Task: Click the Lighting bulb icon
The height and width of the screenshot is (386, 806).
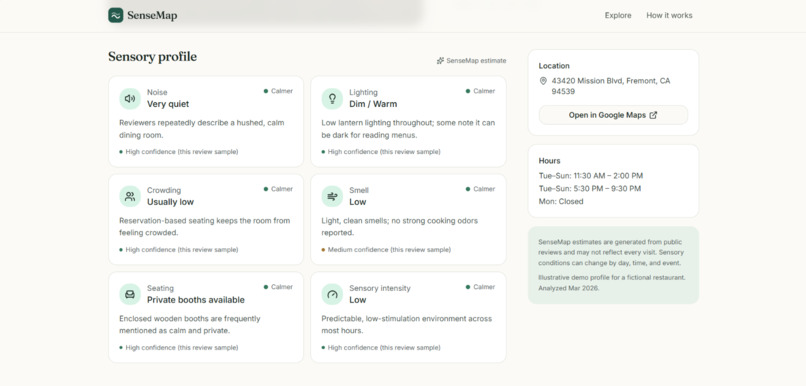Action: tap(332, 98)
